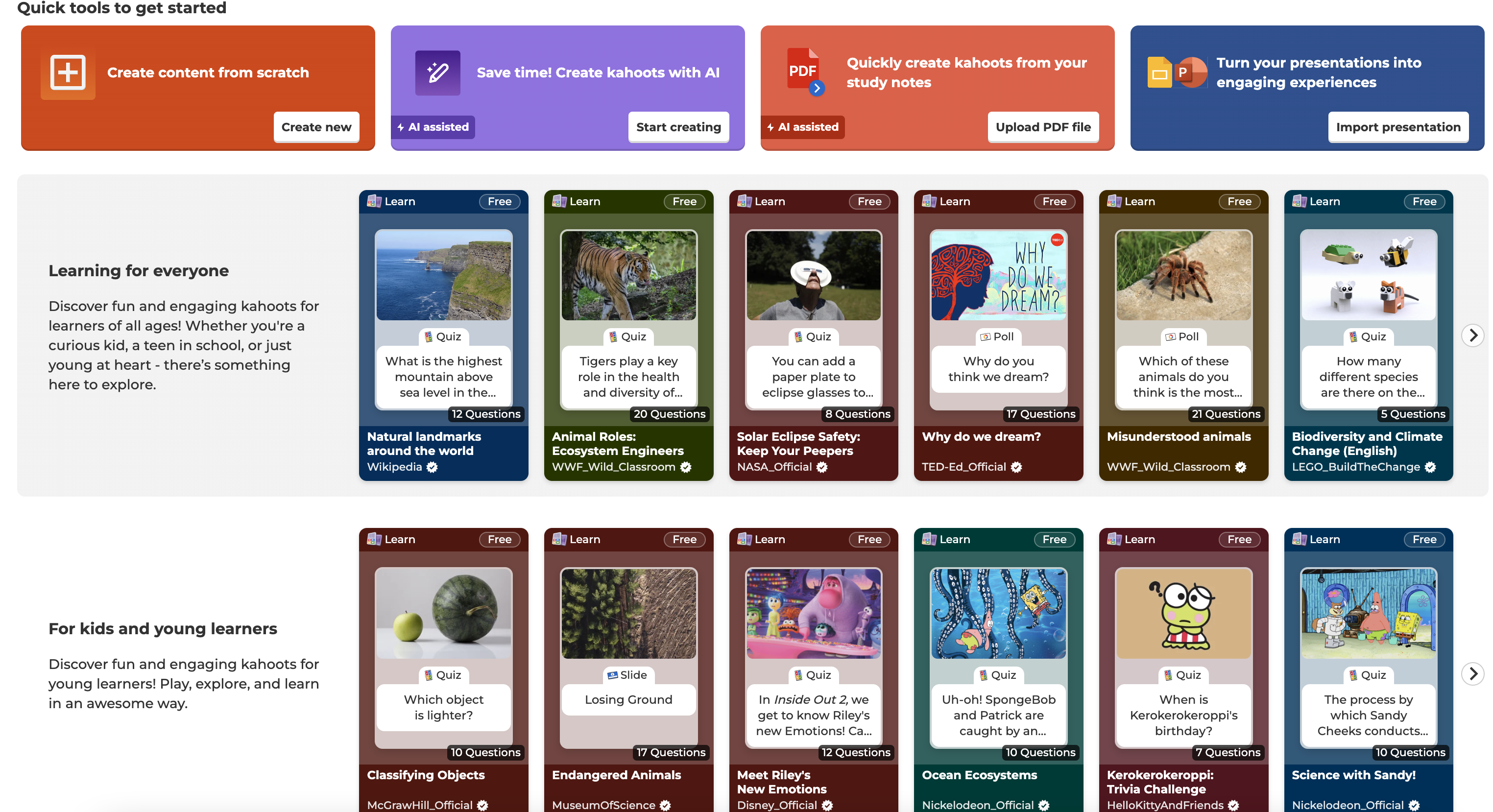Click the plus icon for creating content
Image resolution: width=1493 pixels, height=812 pixels.
click(x=68, y=72)
